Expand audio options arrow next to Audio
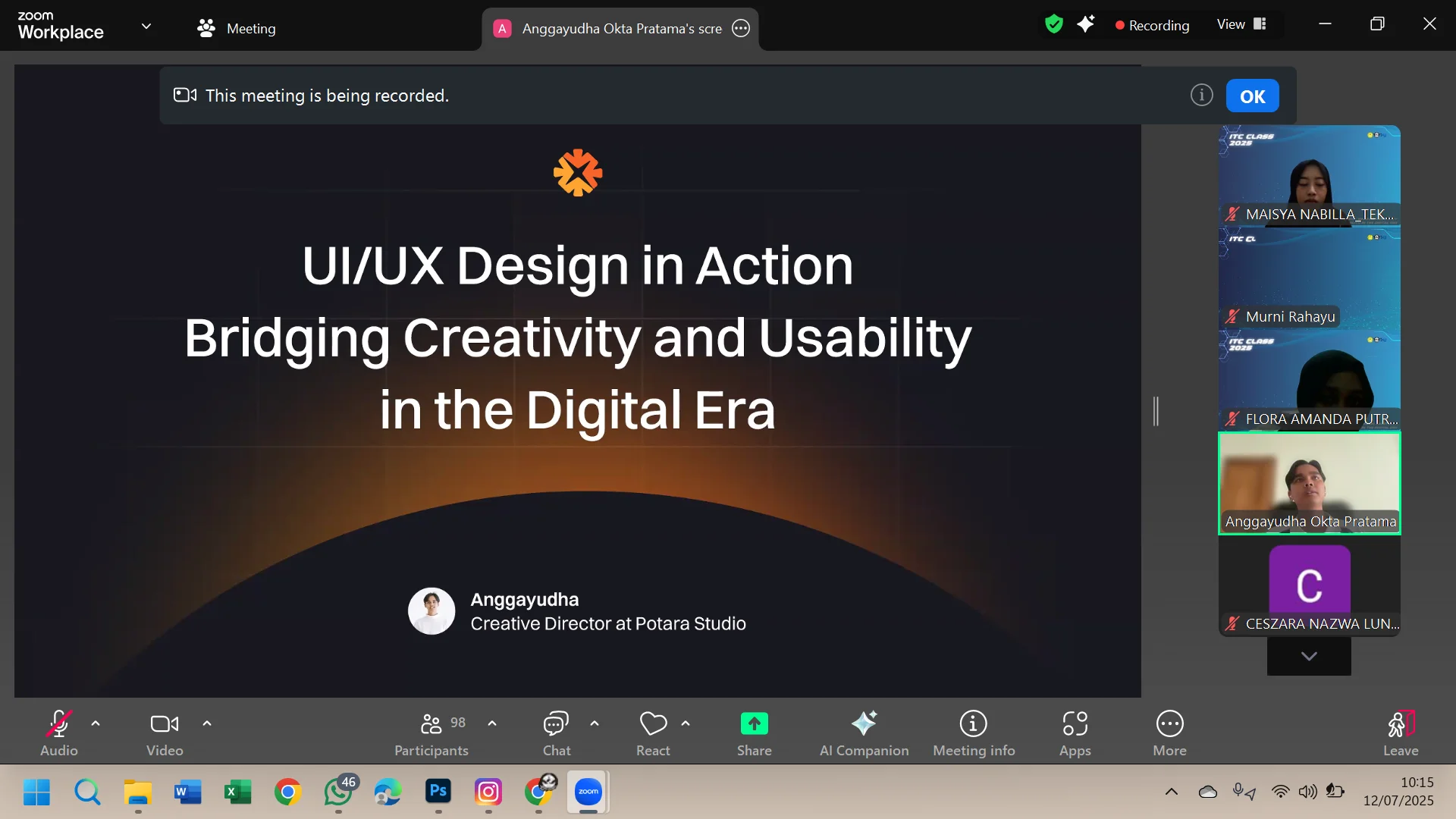Viewport: 1456px width, 819px height. [96, 723]
